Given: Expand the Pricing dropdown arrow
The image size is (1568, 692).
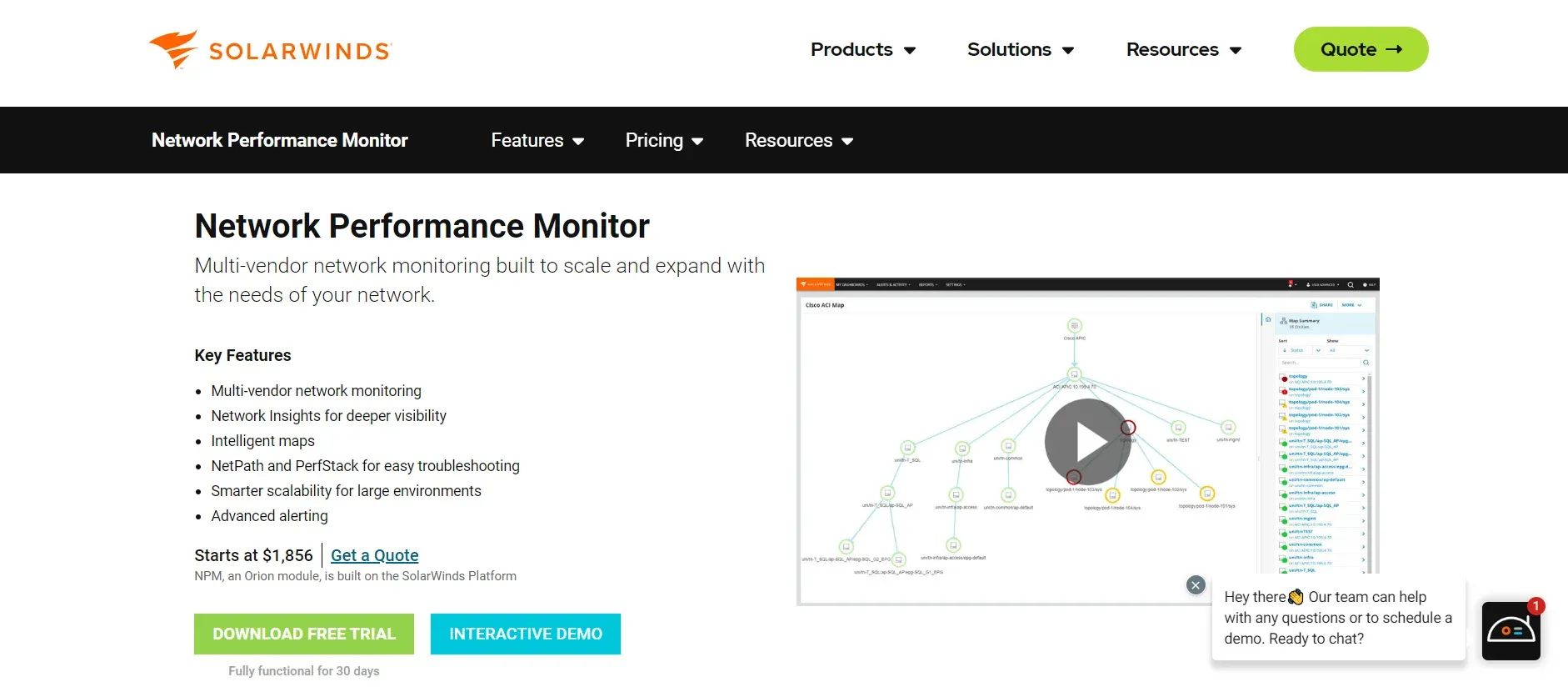Looking at the screenshot, I should point(697,142).
